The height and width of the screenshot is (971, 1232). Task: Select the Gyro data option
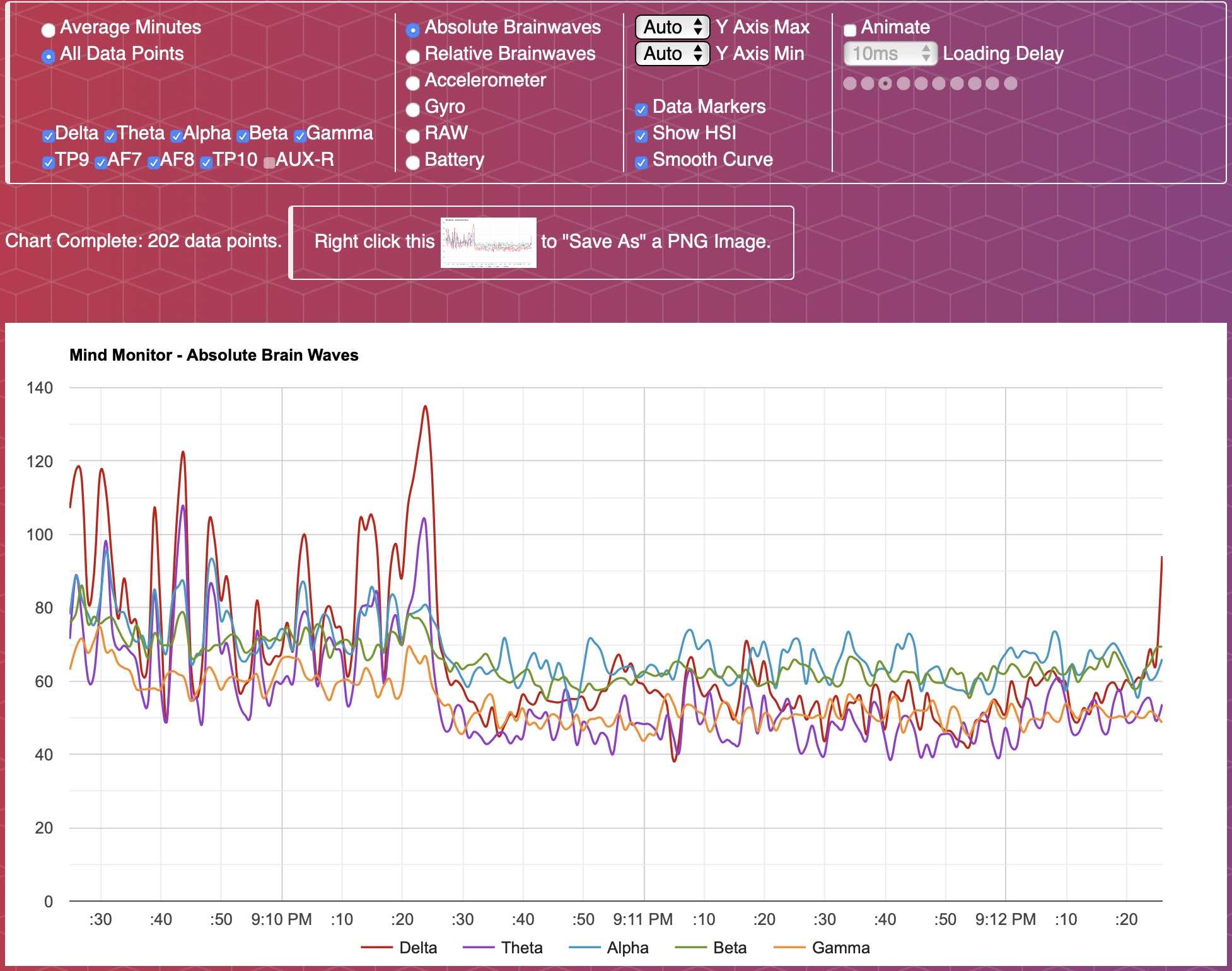point(412,109)
